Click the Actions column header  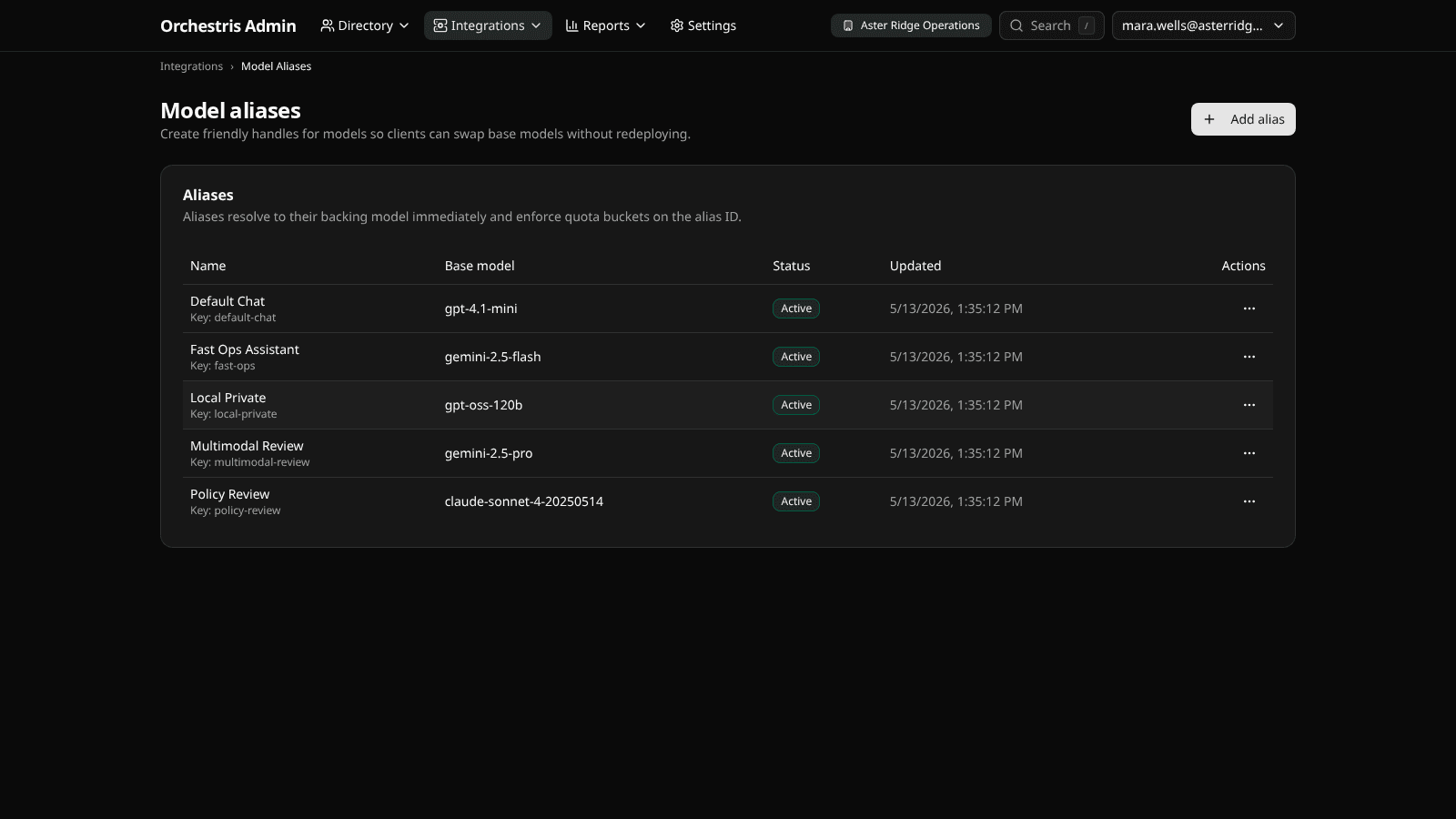pyautogui.click(x=1243, y=266)
